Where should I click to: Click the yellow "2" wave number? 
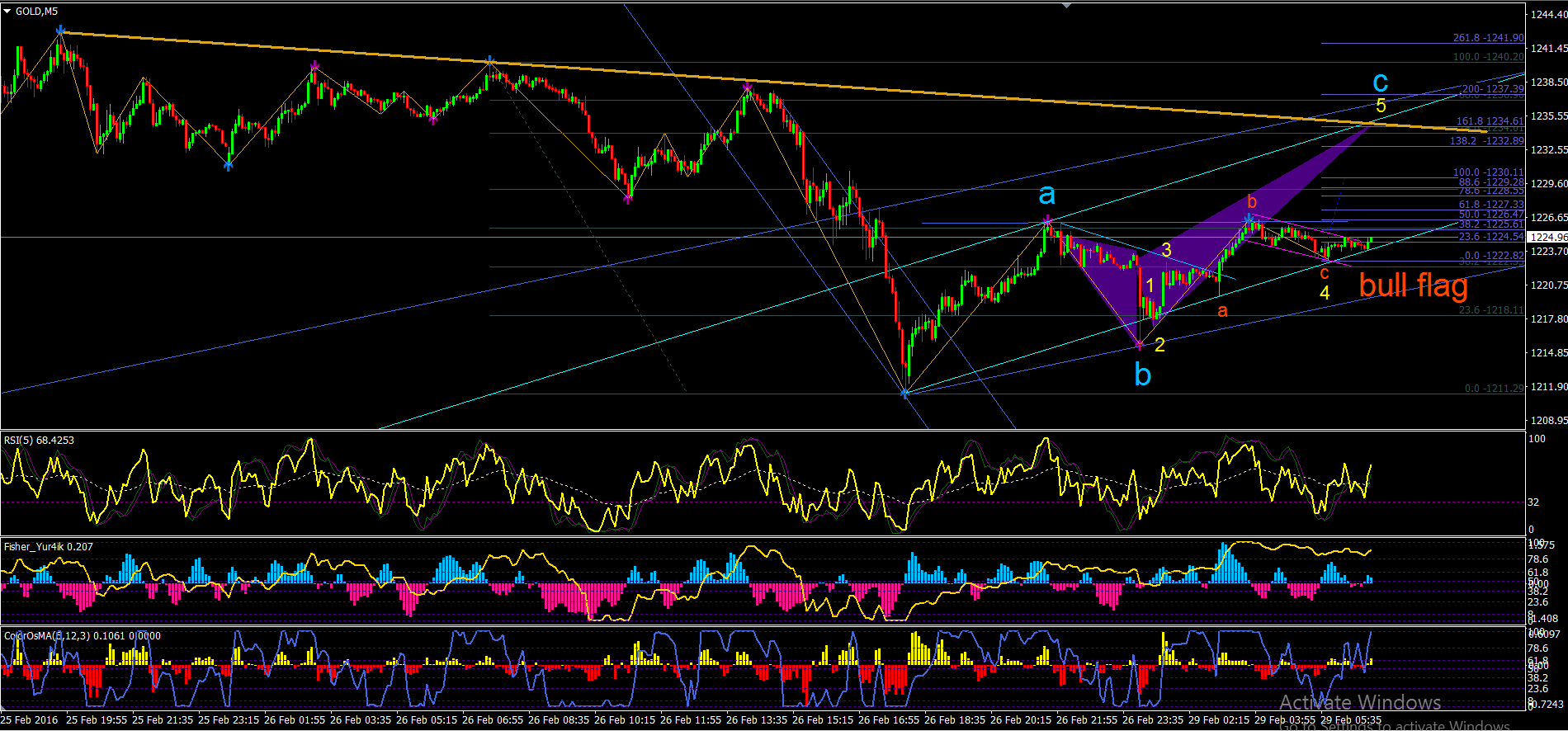coord(1159,345)
